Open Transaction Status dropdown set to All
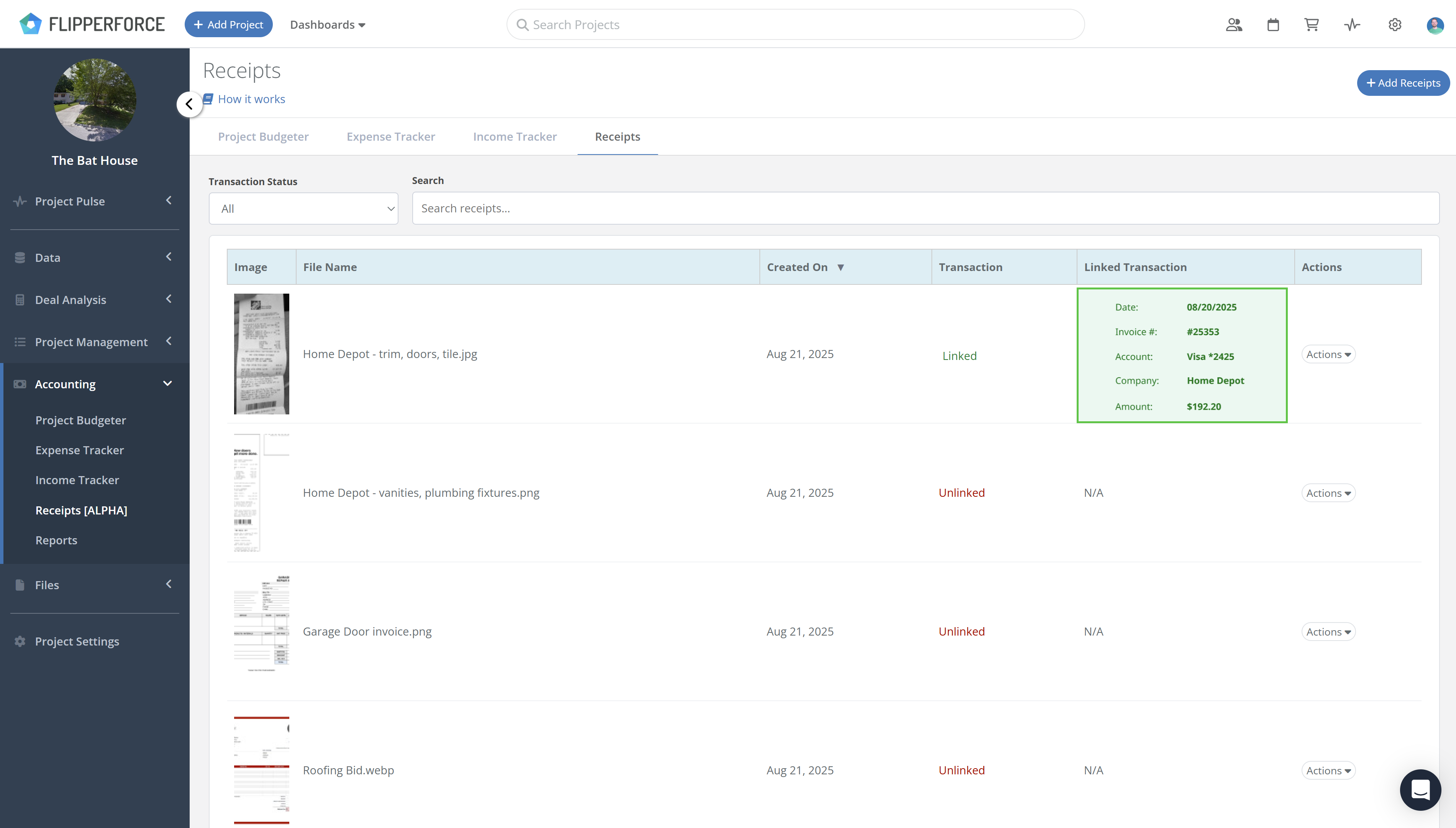 303,208
